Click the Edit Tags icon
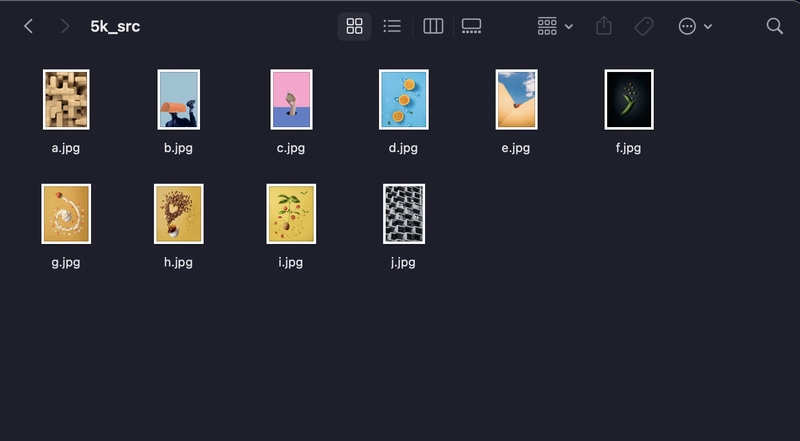Image resolution: width=800 pixels, height=441 pixels. click(644, 26)
